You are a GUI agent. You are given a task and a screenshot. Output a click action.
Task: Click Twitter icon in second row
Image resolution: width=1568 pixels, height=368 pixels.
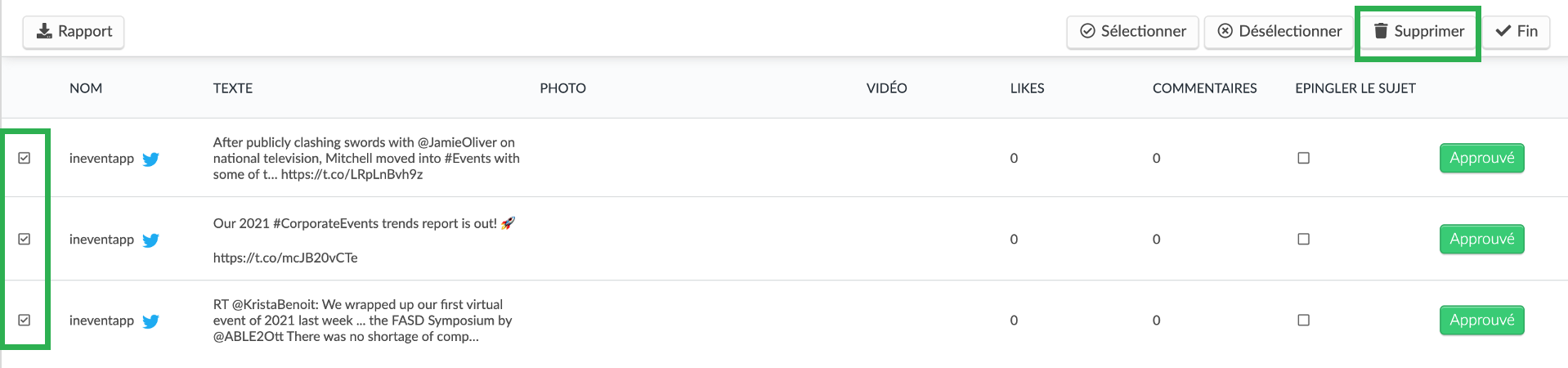coord(150,240)
